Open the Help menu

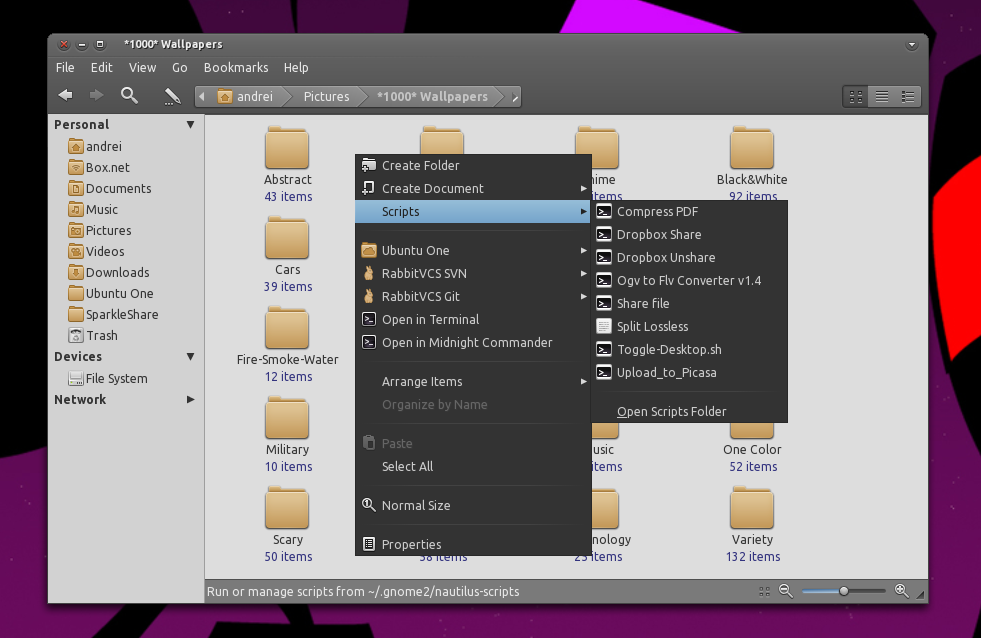tap(296, 68)
